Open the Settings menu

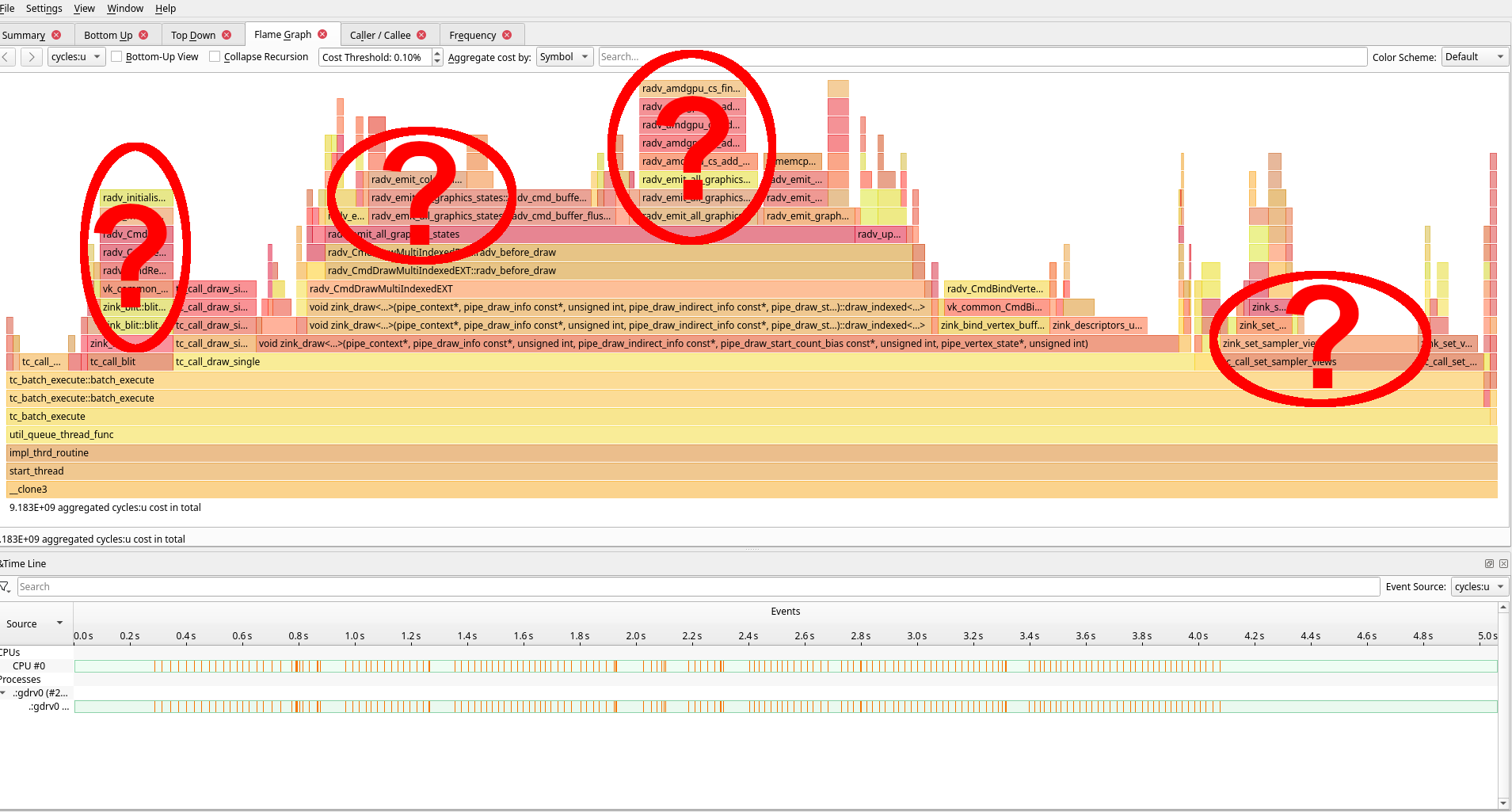44,9
